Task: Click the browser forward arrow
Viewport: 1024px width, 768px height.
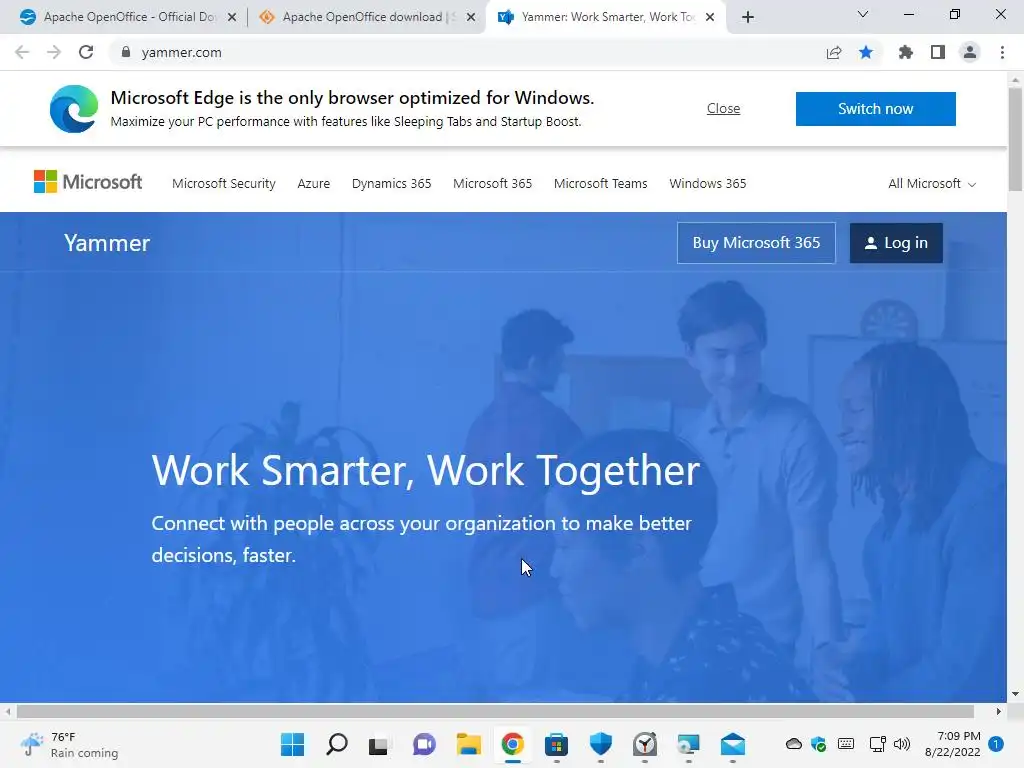Action: tap(54, 52)
